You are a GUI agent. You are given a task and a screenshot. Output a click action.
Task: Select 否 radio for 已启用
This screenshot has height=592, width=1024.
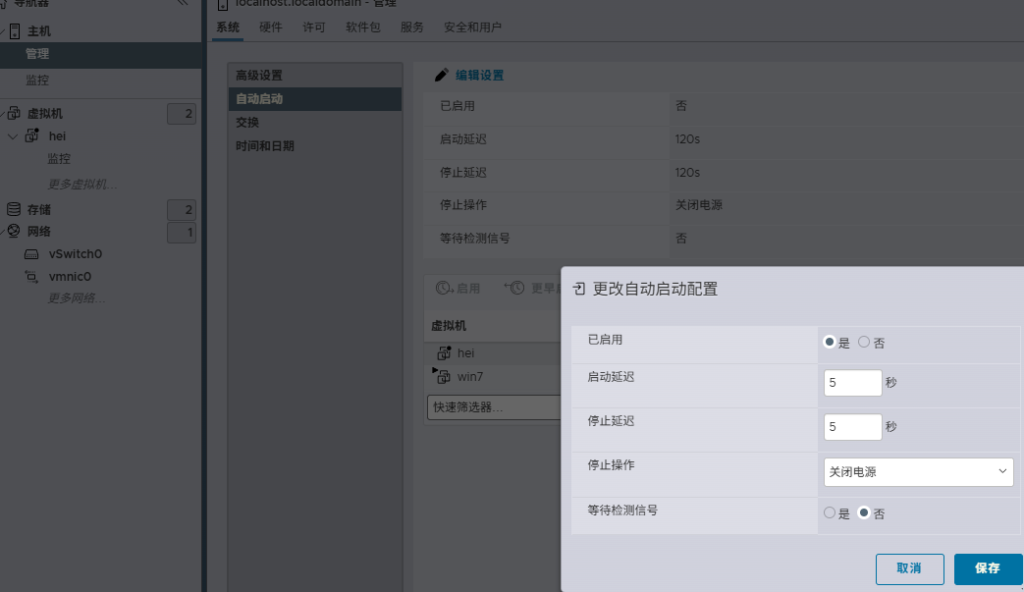coord(864,342)
